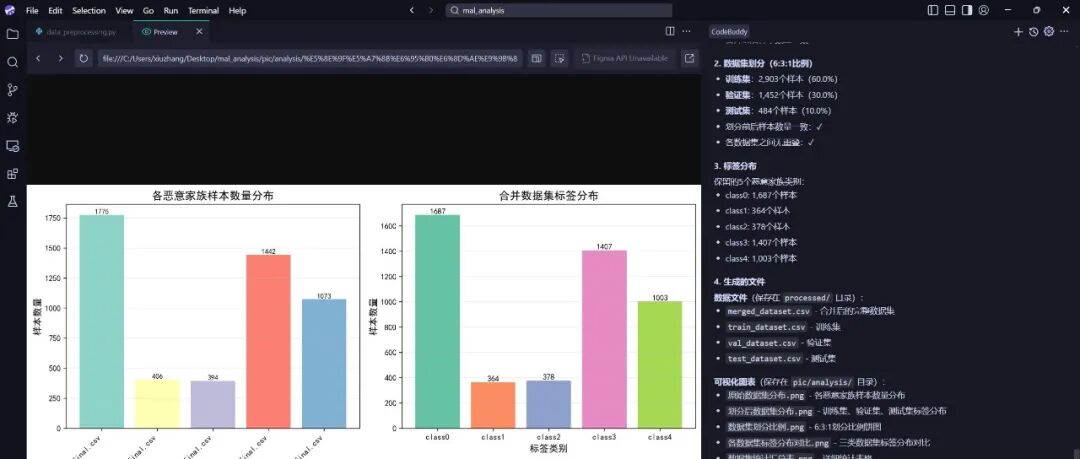Screen dimensions: 1080x459
Task: Open the Run menu
Action: pyautogui.click(x=171, y=10)
